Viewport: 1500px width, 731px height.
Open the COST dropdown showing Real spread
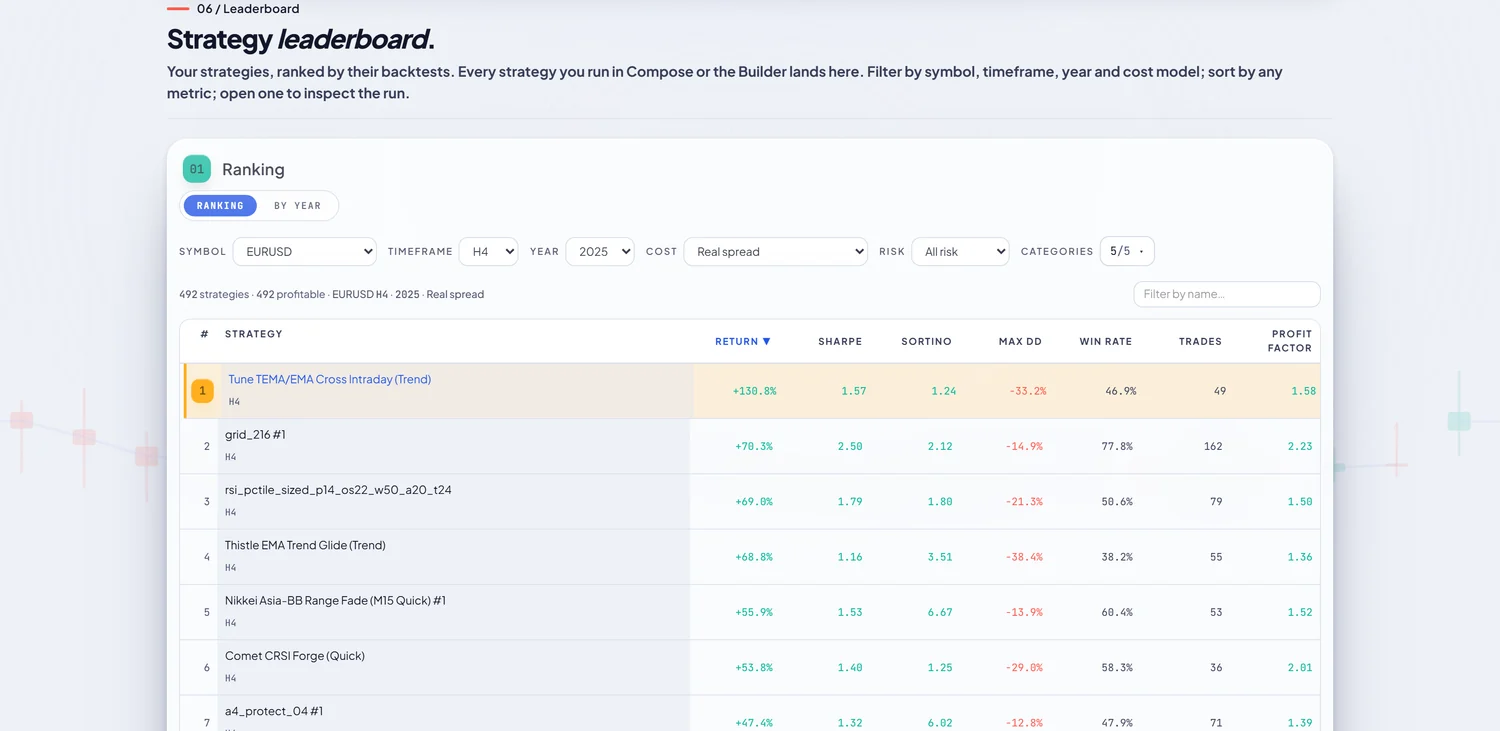coord(775,251)
